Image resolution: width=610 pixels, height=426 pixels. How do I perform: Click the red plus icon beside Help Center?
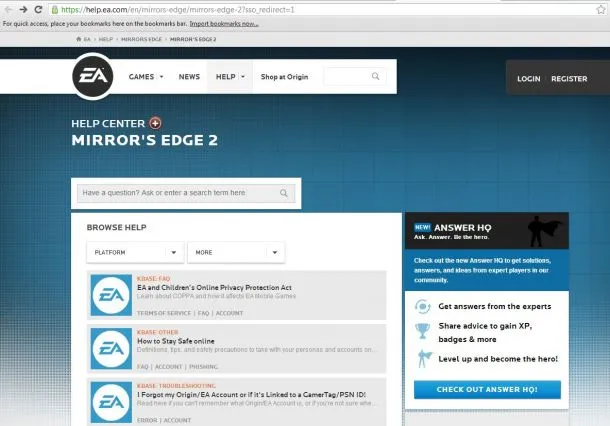click(x=155, y=123)
